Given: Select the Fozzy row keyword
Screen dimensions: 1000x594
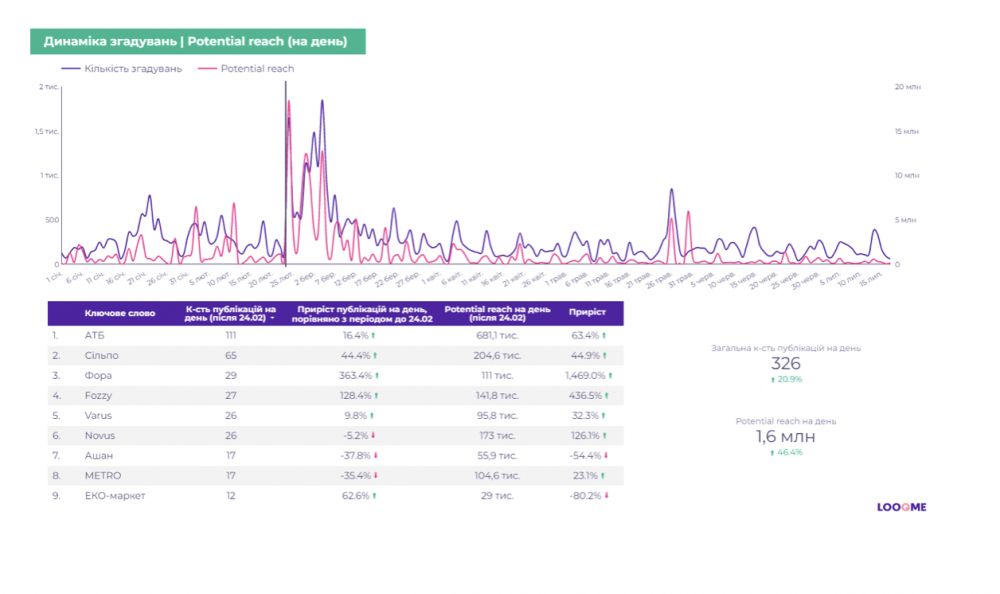Looking at the screenshot, I should click(x=99, y=395).
